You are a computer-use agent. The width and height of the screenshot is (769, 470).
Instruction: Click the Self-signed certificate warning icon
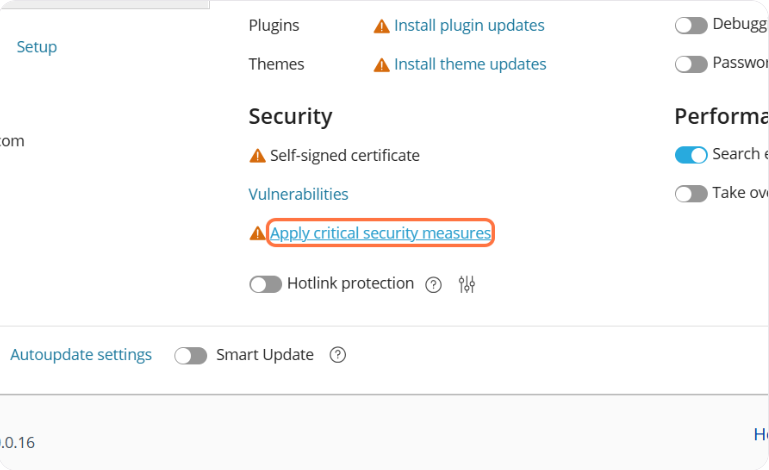coord(257,156)
